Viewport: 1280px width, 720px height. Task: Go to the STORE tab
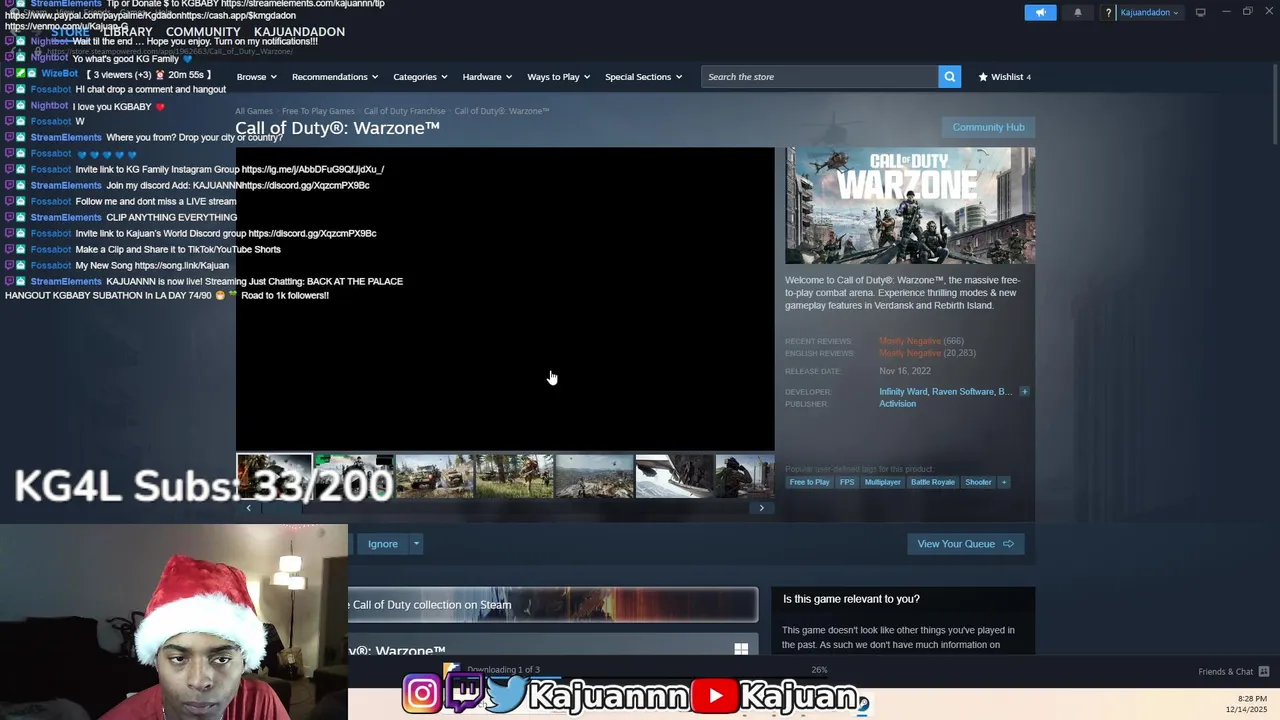(70, 32)
